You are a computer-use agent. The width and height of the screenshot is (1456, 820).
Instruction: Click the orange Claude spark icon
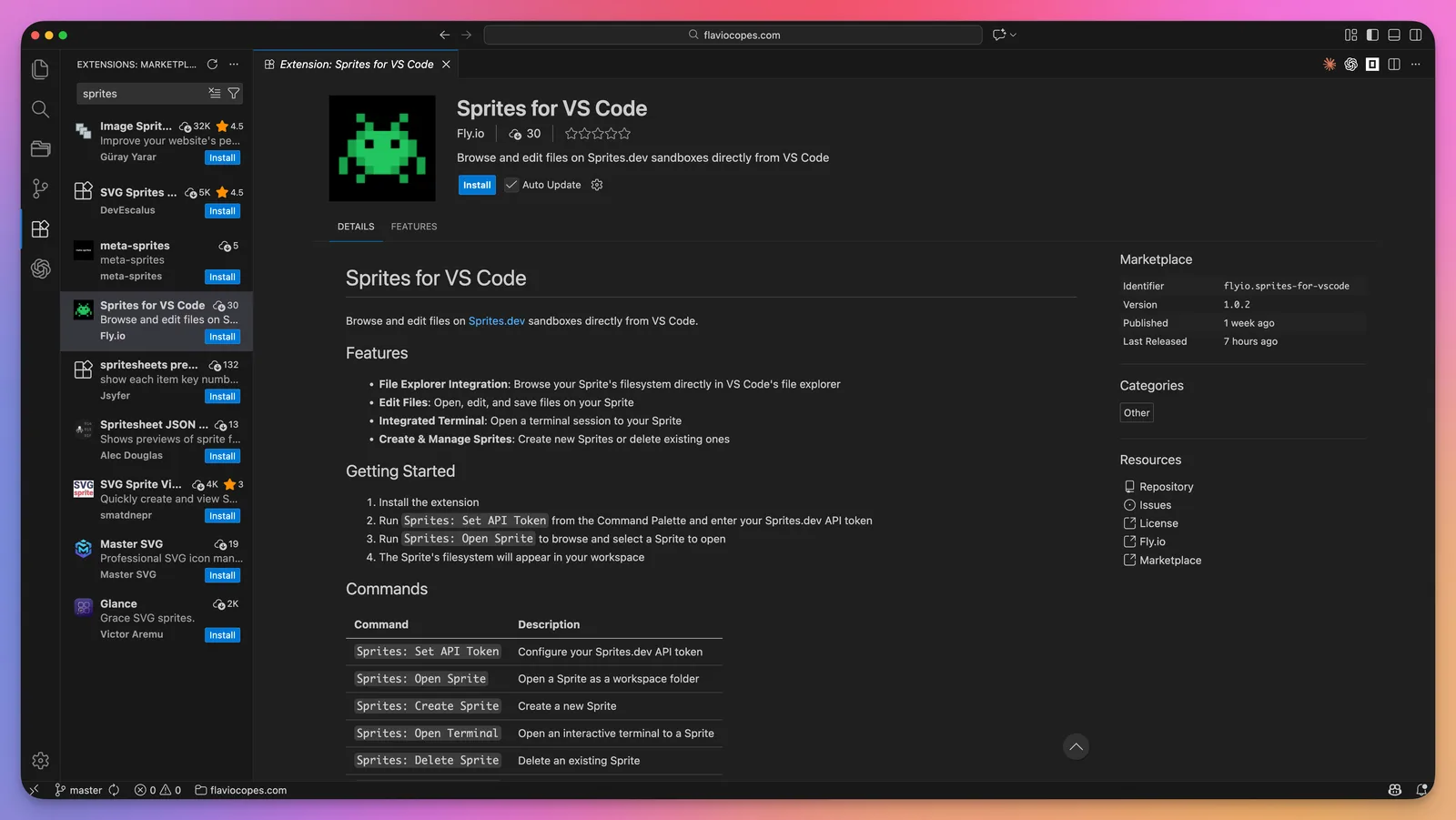click(x=1330, y=65)
